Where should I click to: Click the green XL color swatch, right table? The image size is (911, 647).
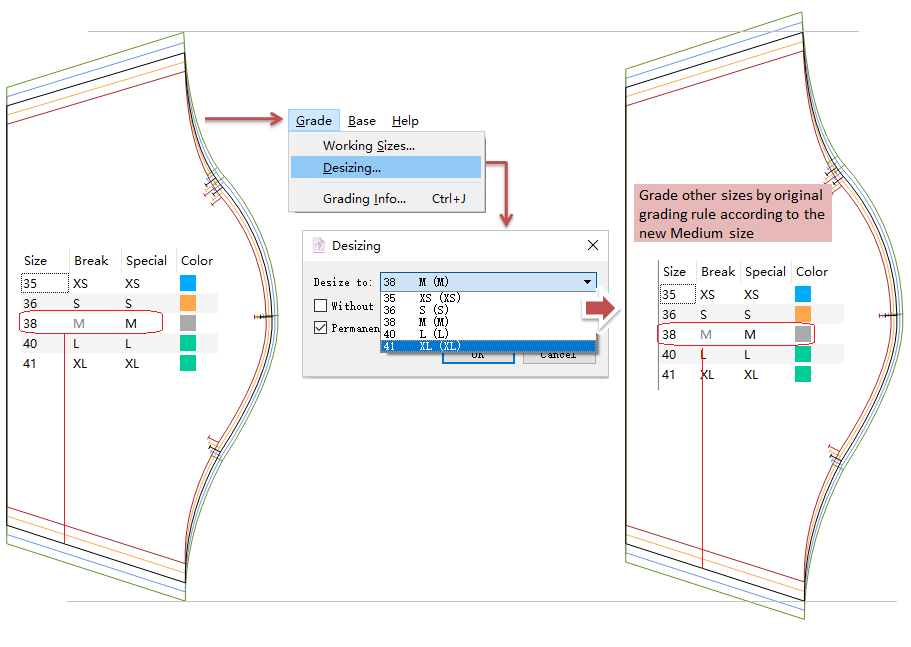803,374
